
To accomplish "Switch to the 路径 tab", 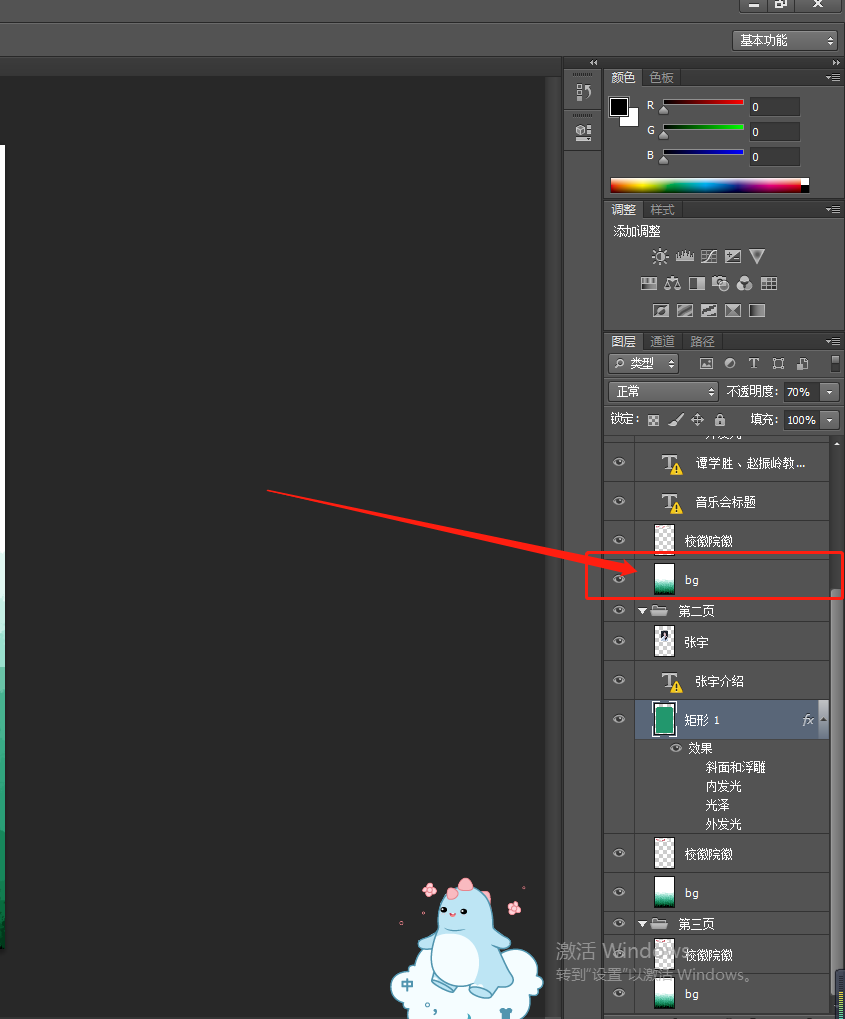I will 702,341.
